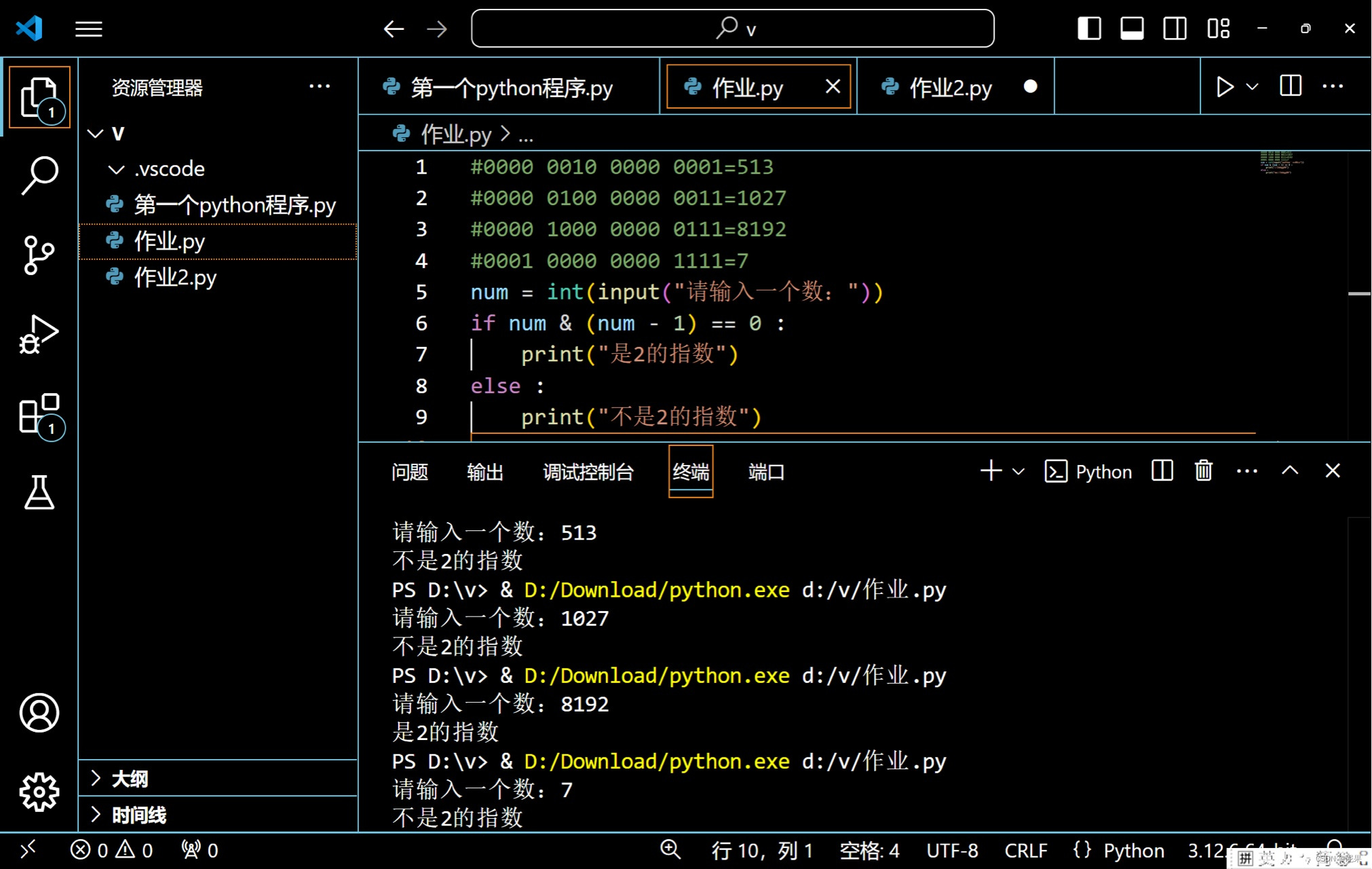Screen dimensions: 1372x869
Task: Click the editor minimap
Action: point(1282,162)
